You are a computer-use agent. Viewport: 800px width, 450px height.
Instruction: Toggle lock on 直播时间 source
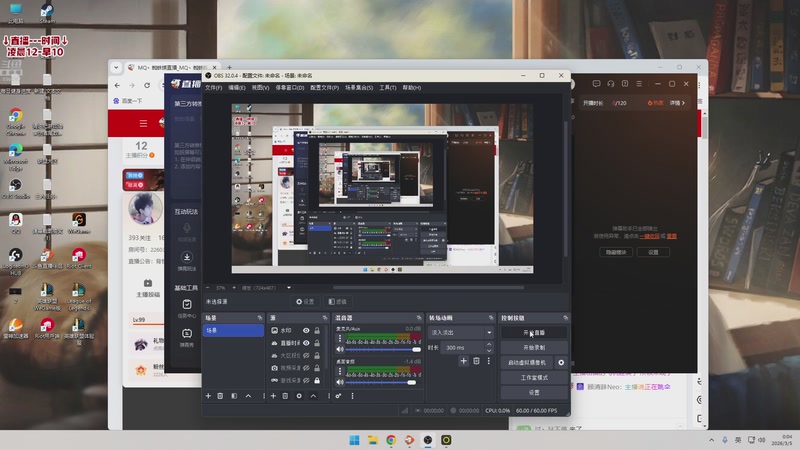tap(317, 343)
